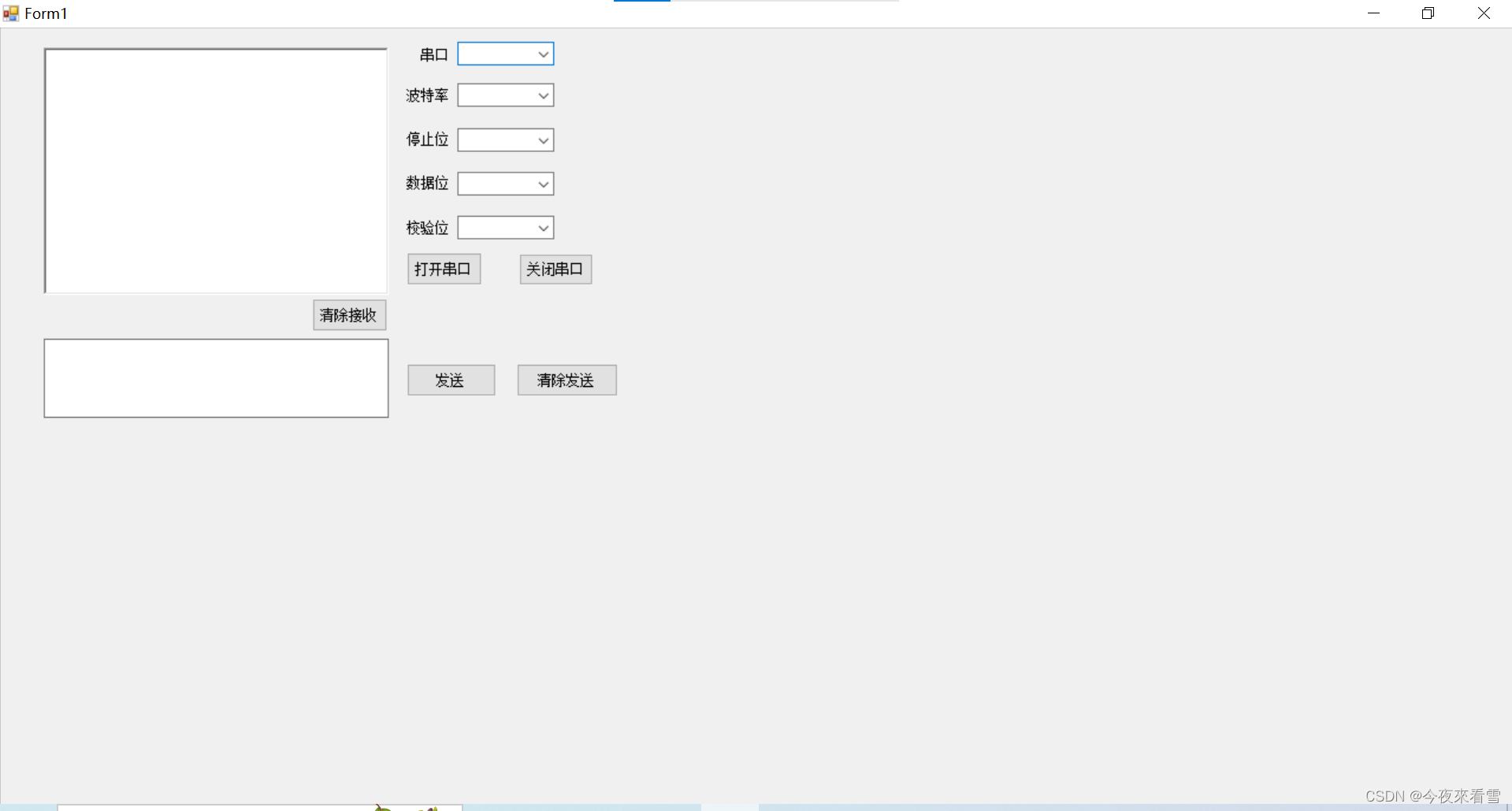The width and height of the screenshot is (1512, 811).
Task: Expand the 数据位 data bits combo box
Action: tap(506, 184)
